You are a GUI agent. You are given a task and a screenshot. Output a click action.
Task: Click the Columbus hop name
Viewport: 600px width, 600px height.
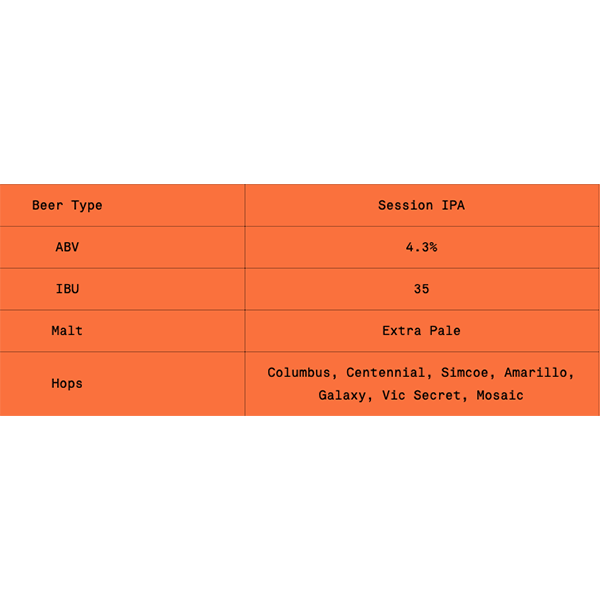pyautogui.click(x=298, y=372)
